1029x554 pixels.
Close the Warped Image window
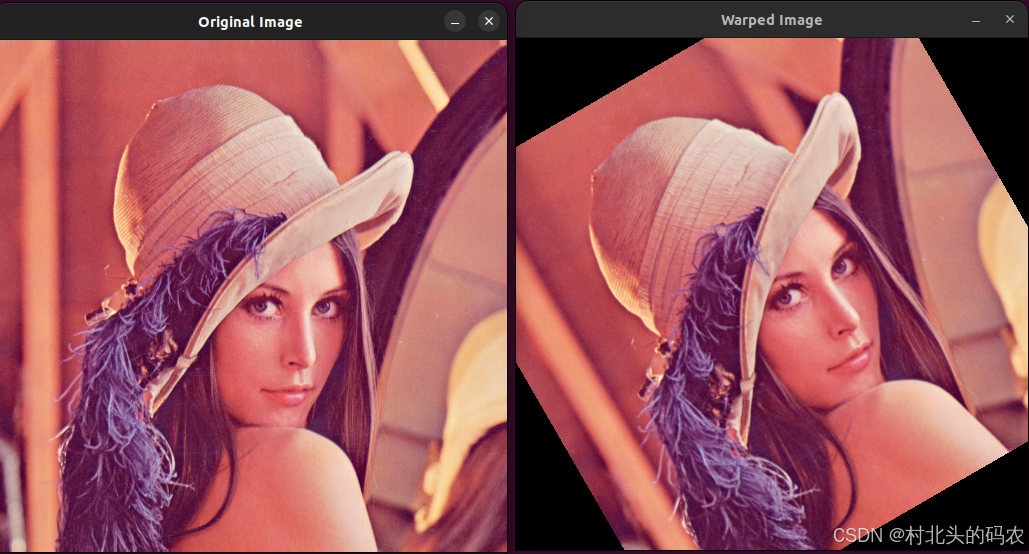click(1010, 20)
